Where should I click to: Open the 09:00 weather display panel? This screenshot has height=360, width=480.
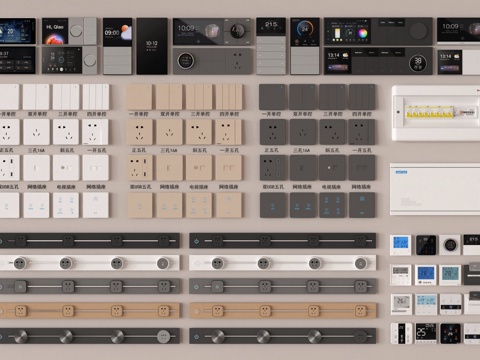click(117, 32)
